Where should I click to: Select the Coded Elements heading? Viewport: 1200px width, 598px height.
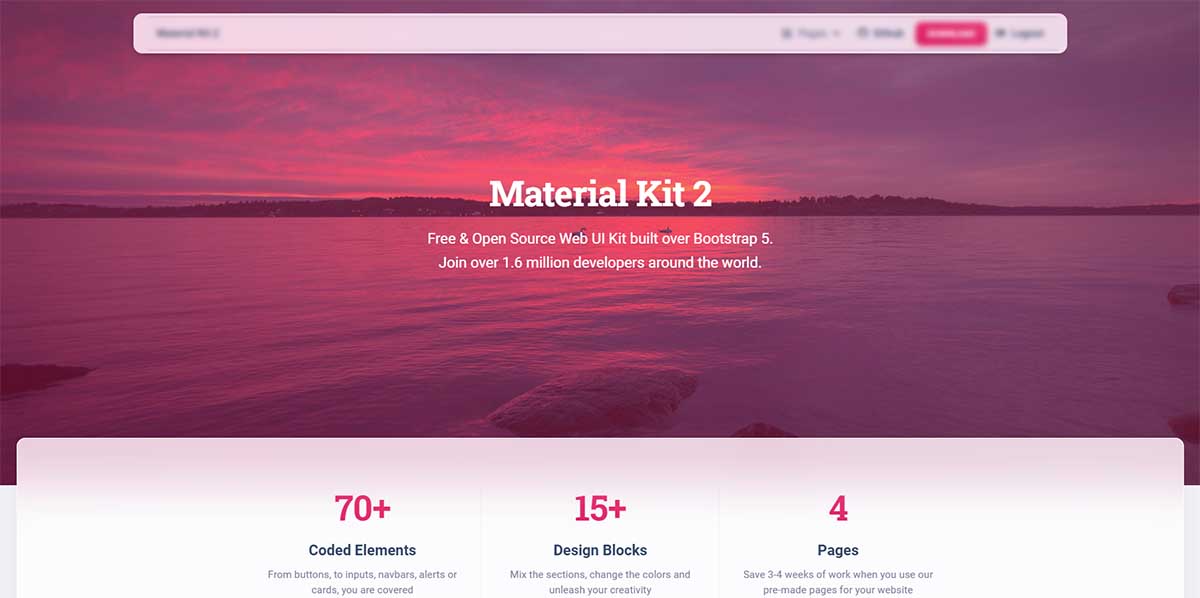pos(362,550)
